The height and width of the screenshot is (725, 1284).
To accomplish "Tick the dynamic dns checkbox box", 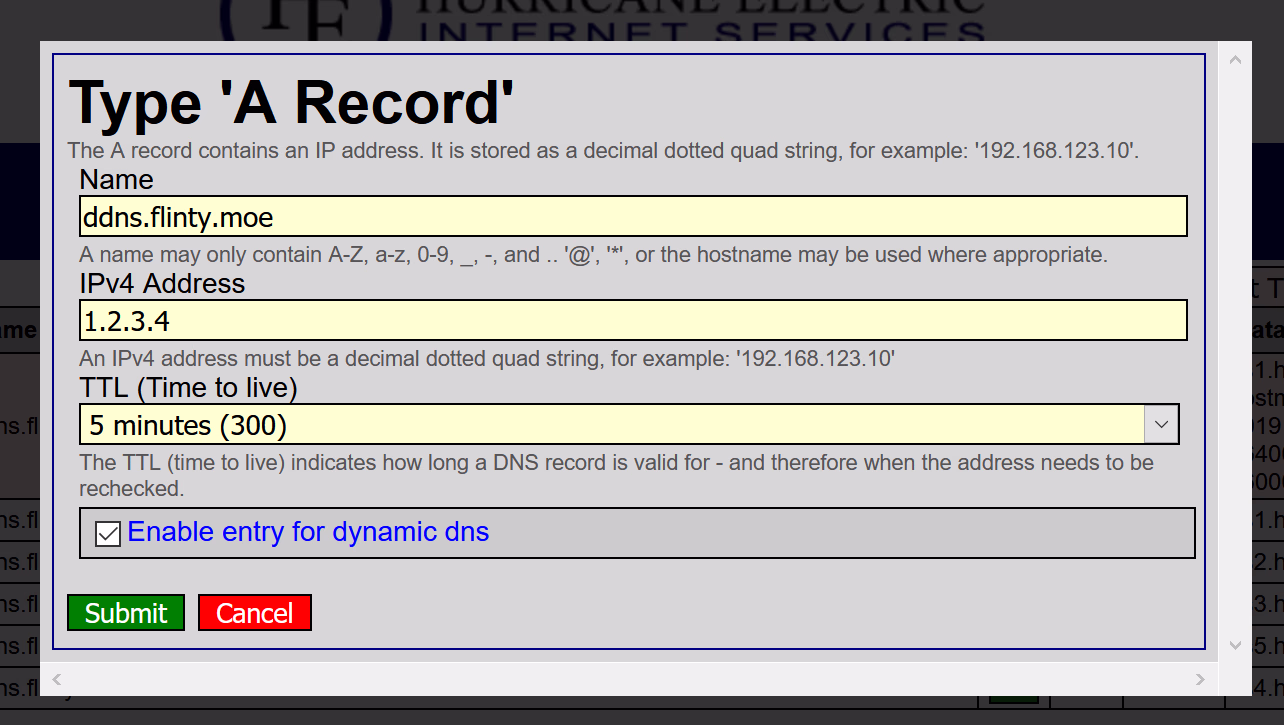I will [108, 534].
